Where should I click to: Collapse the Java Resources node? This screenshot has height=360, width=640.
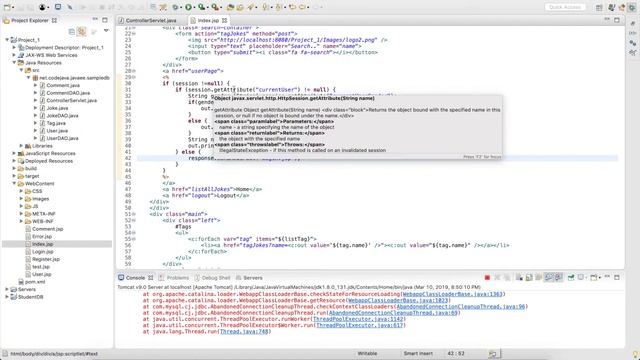tap(14, 63)
